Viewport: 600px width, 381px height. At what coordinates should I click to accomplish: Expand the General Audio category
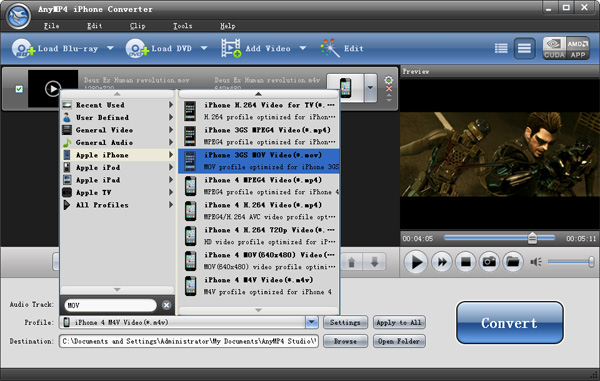click(117, 142)
